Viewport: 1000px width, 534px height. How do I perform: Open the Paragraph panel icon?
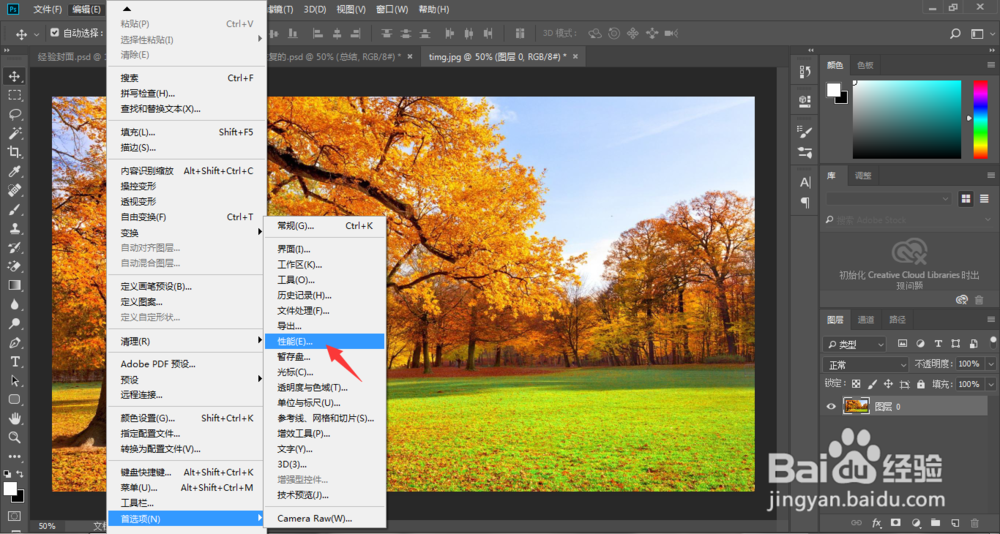[805, 202]
